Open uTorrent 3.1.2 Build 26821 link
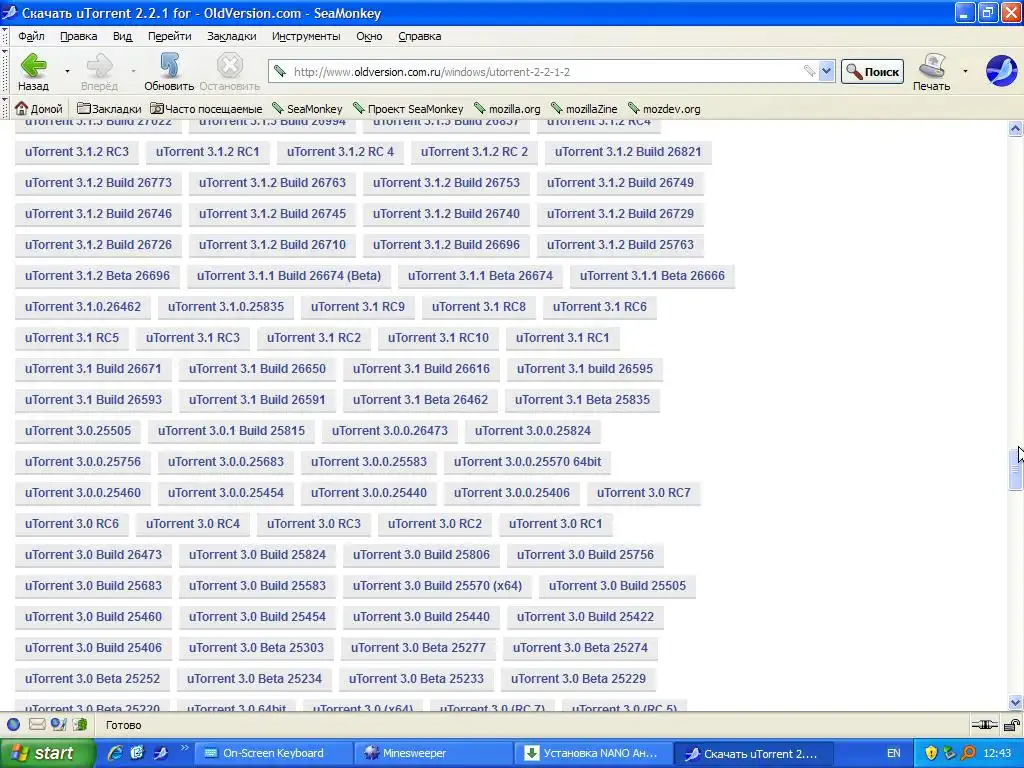This screenshot has width=1024, height=768. point(628,152)
